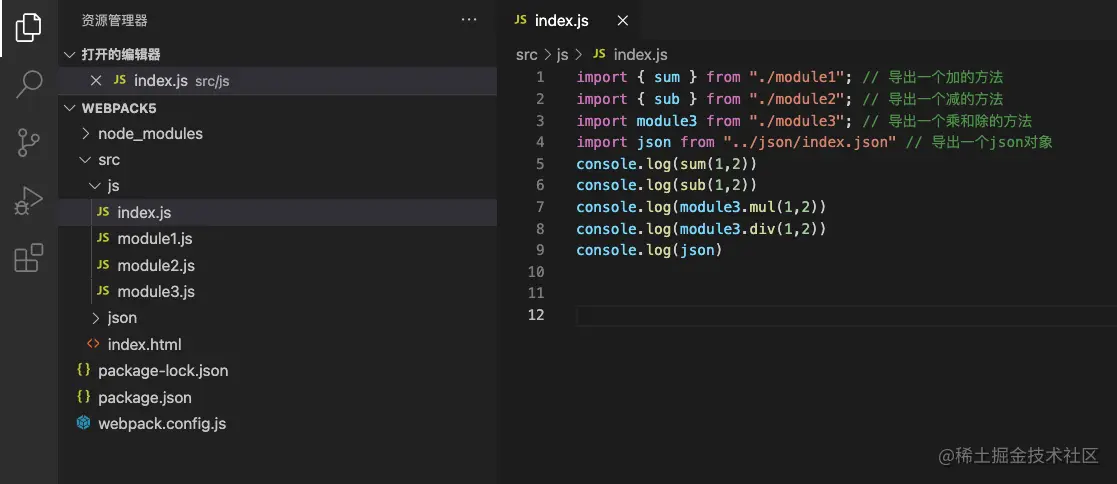The image size is (1117, 484).
Task: Click line number 1 in gutter
Action: [x=540, y=77]
